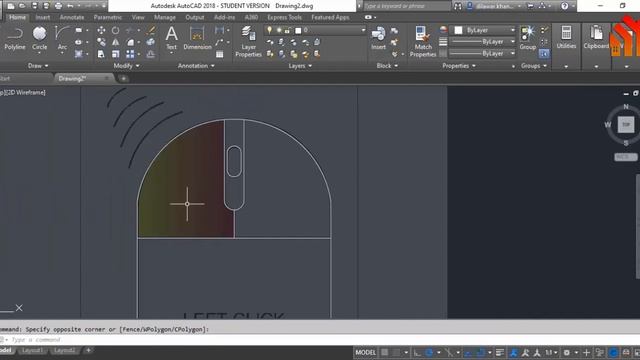The height and width of the screenshot is (360, 640).
Task: Switch to the Output ribbon tab
Action: (x=195, y=18)
